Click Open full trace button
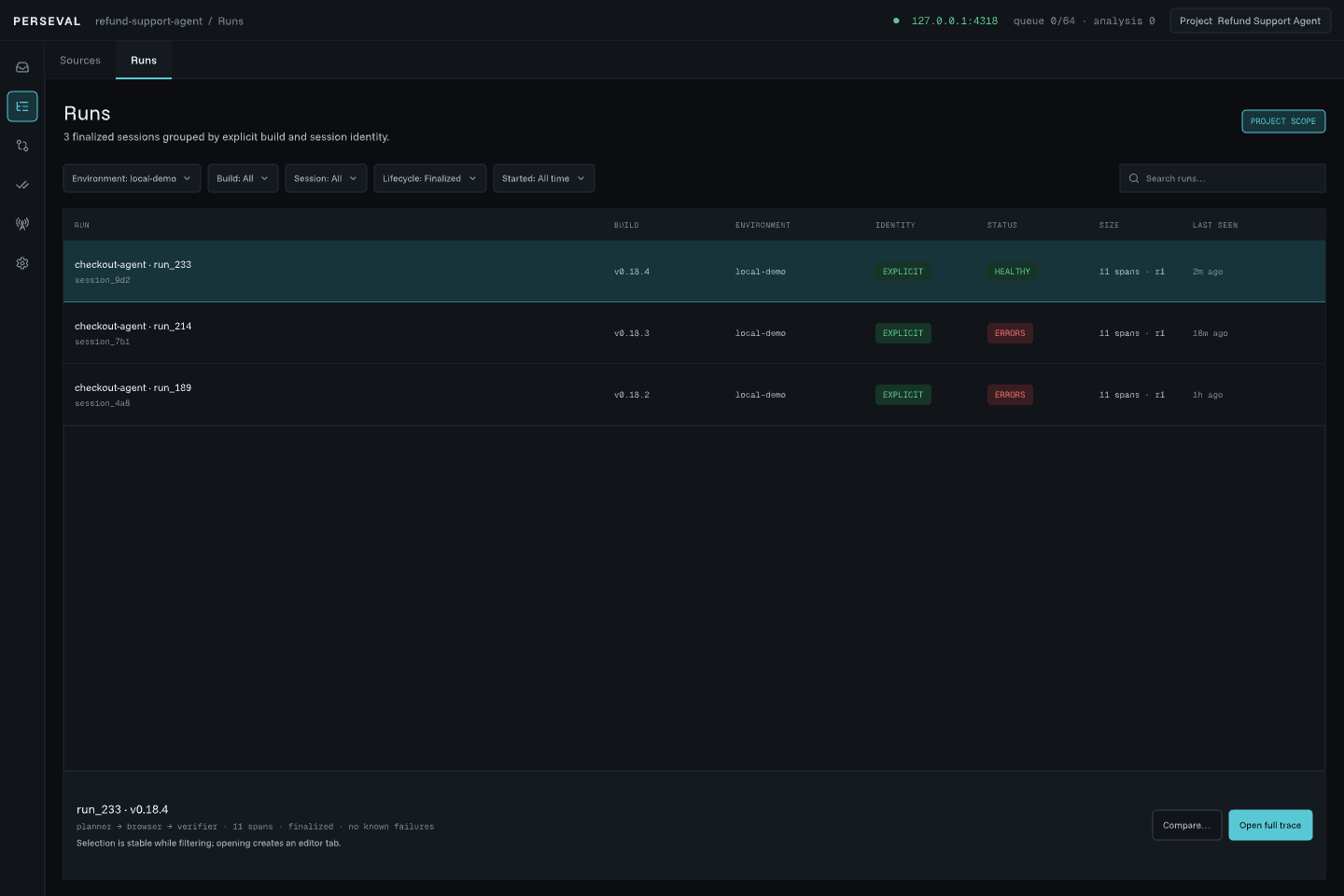The height and width of the screenshot is (896, 1344). click(x=1270, y=825)
